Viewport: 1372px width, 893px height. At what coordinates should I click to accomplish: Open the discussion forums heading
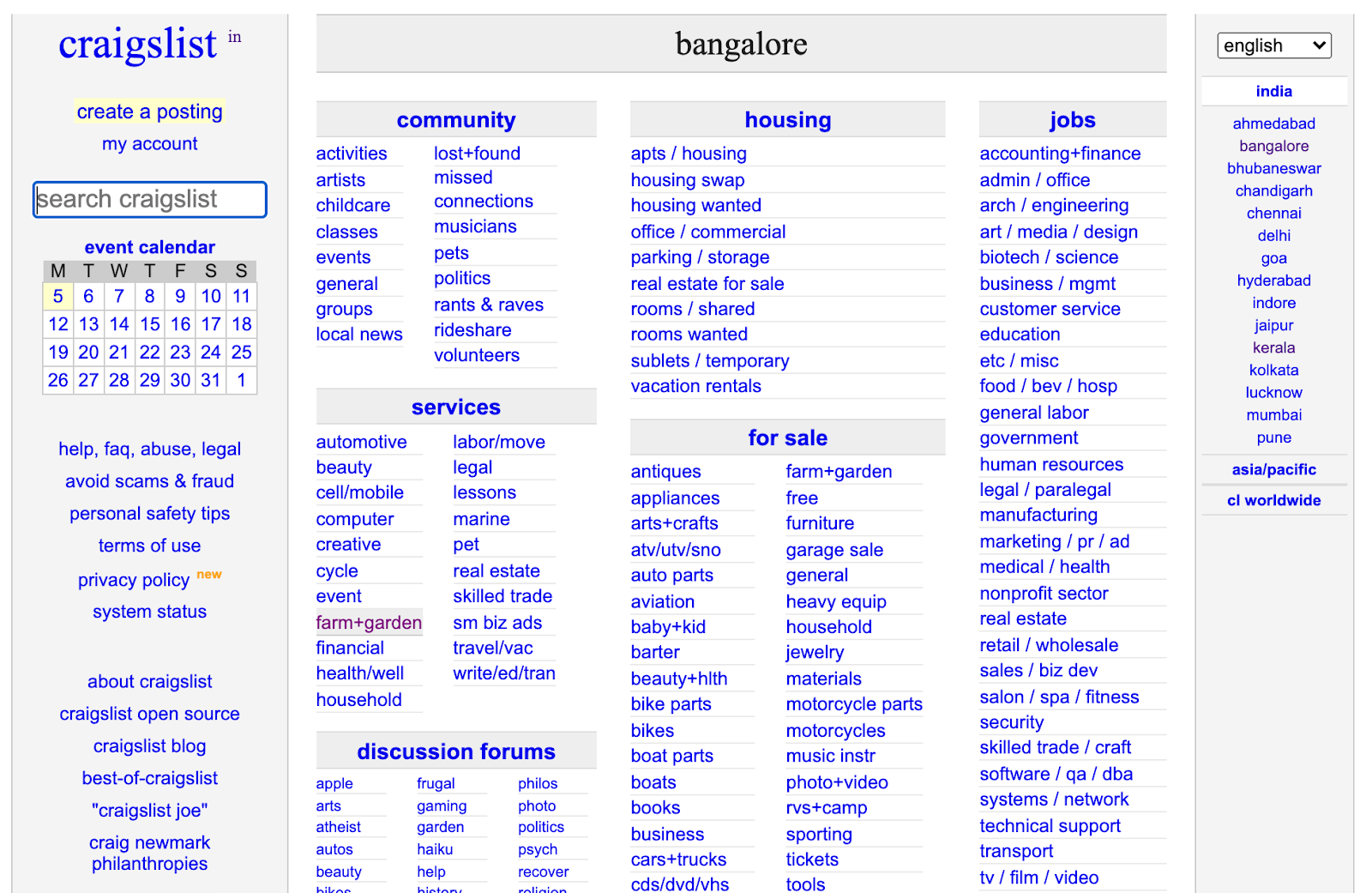(456, 752)
